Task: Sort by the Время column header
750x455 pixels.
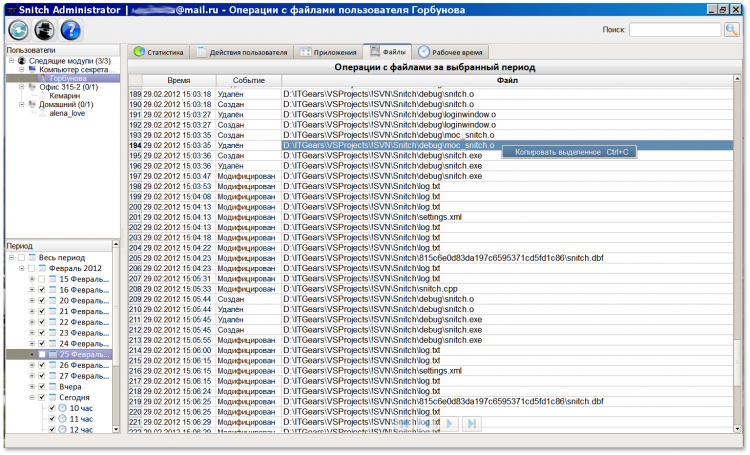Action: tap(179, 80)
